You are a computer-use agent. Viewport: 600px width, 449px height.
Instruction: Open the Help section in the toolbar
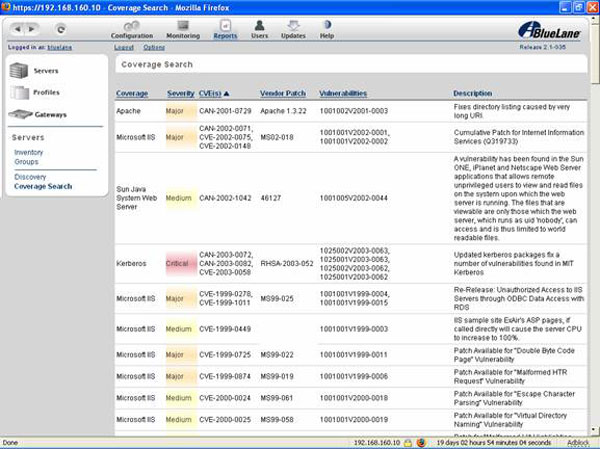pyautogui.click(x=327, y=29)
